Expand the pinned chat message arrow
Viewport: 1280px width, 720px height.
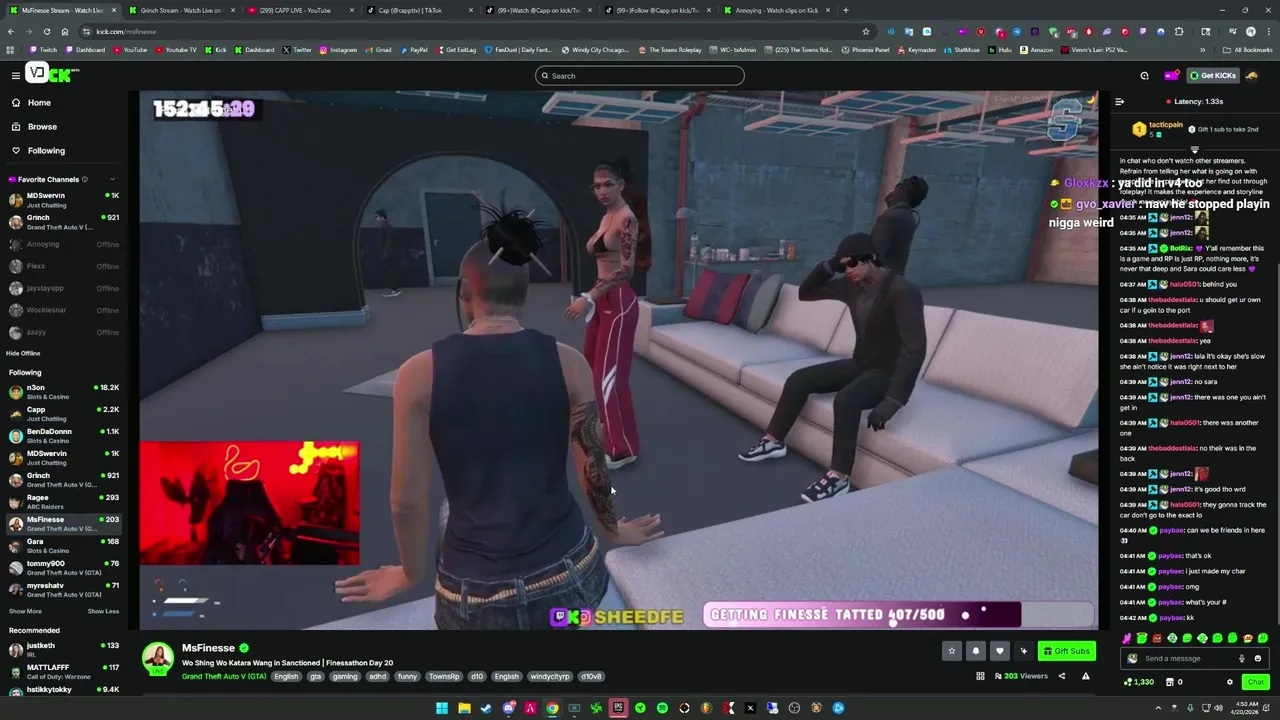point(1194,150)
